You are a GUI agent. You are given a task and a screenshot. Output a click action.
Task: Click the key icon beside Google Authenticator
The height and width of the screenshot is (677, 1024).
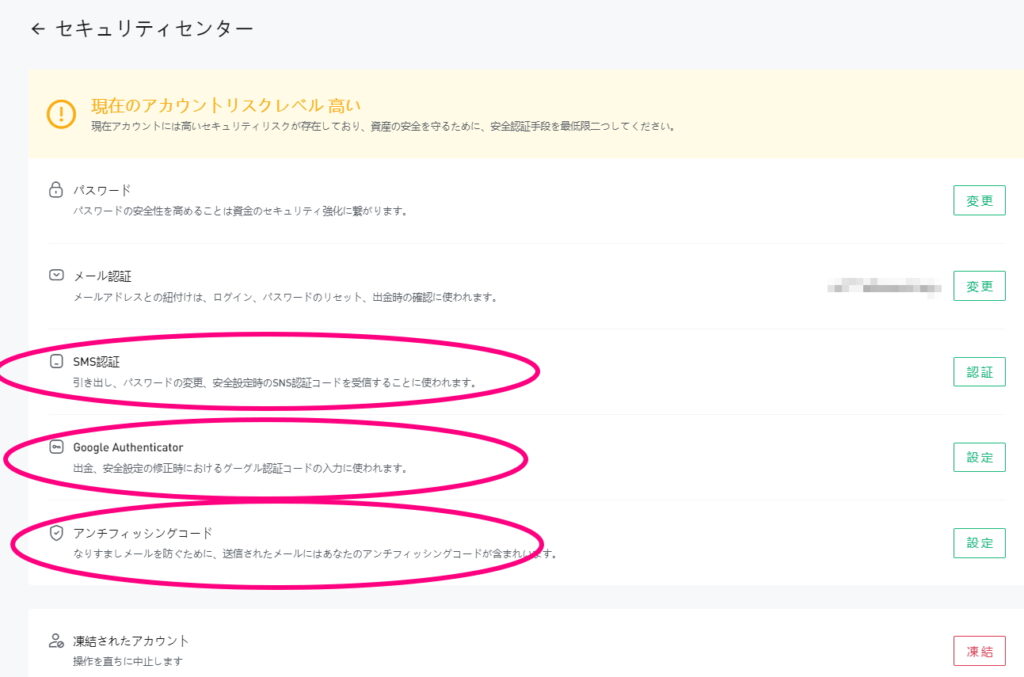(56, 447)
